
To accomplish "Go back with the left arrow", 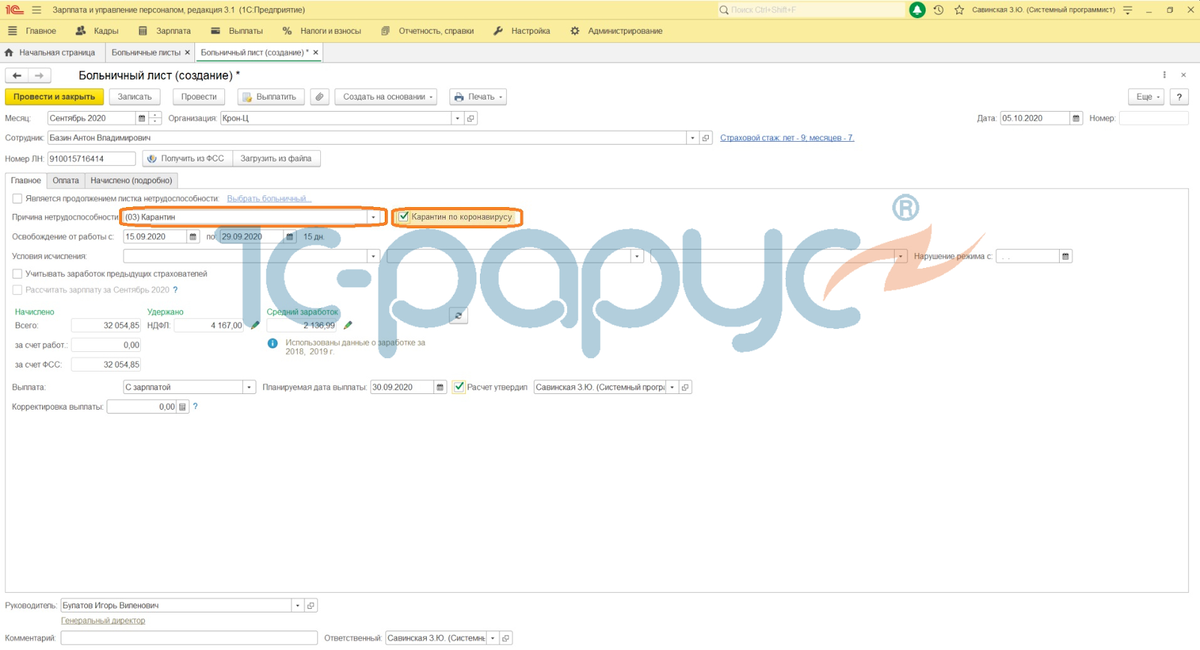I will click(x=17, y=76).
